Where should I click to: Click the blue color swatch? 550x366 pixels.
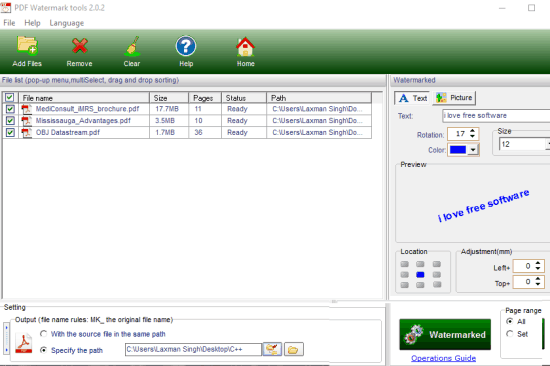(x=458, y=150)
